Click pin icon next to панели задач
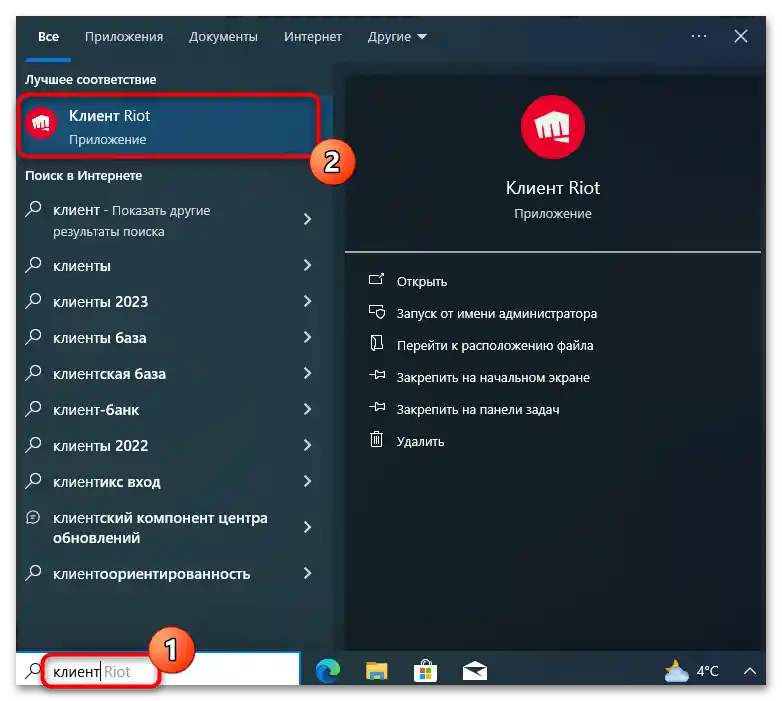 pyautogui.click(x=377, y=407)
